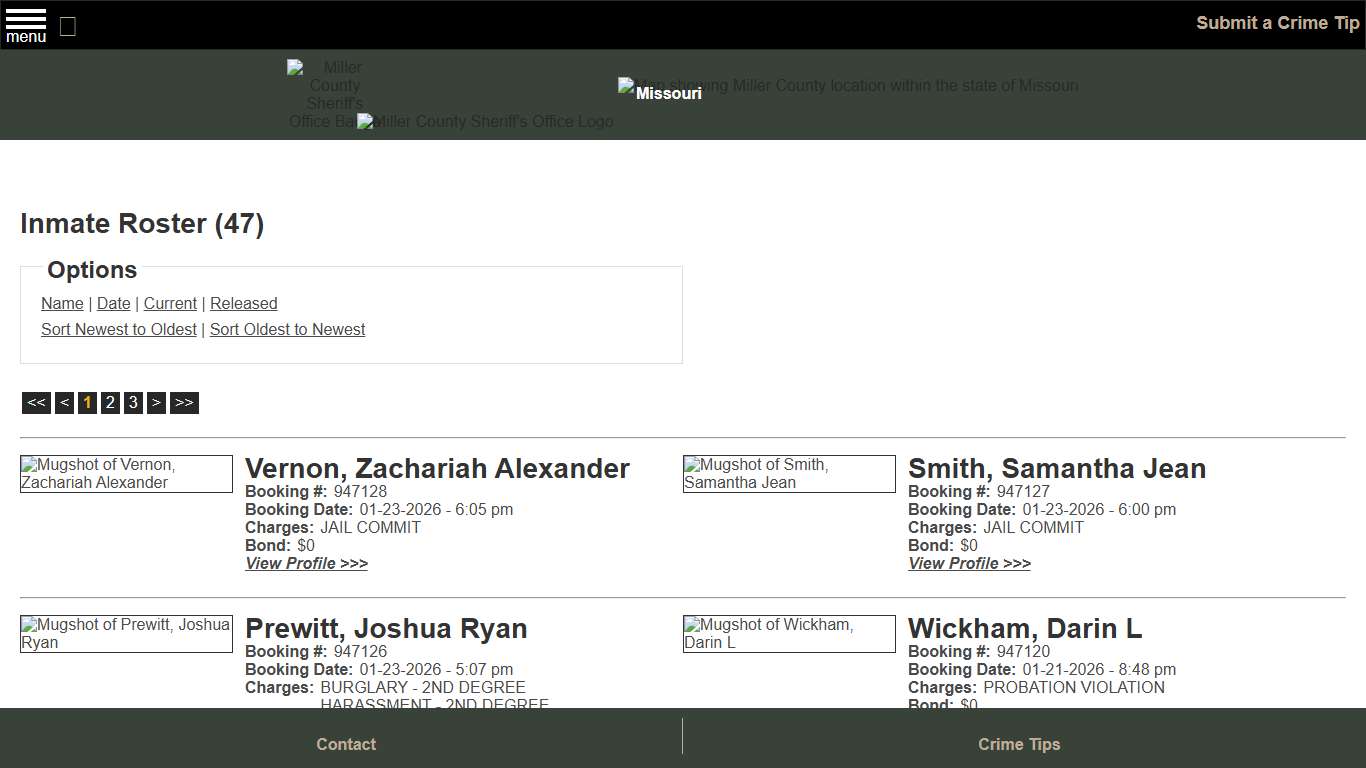
Task: Go to the last page using double arrows
Action: (x=184, y=402)
